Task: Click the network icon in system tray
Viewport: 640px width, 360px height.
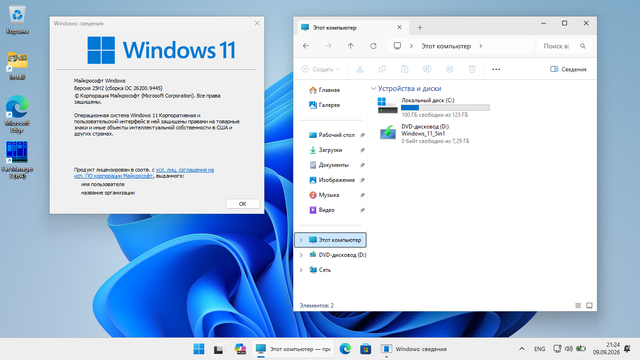Action: tap(557, 349)
